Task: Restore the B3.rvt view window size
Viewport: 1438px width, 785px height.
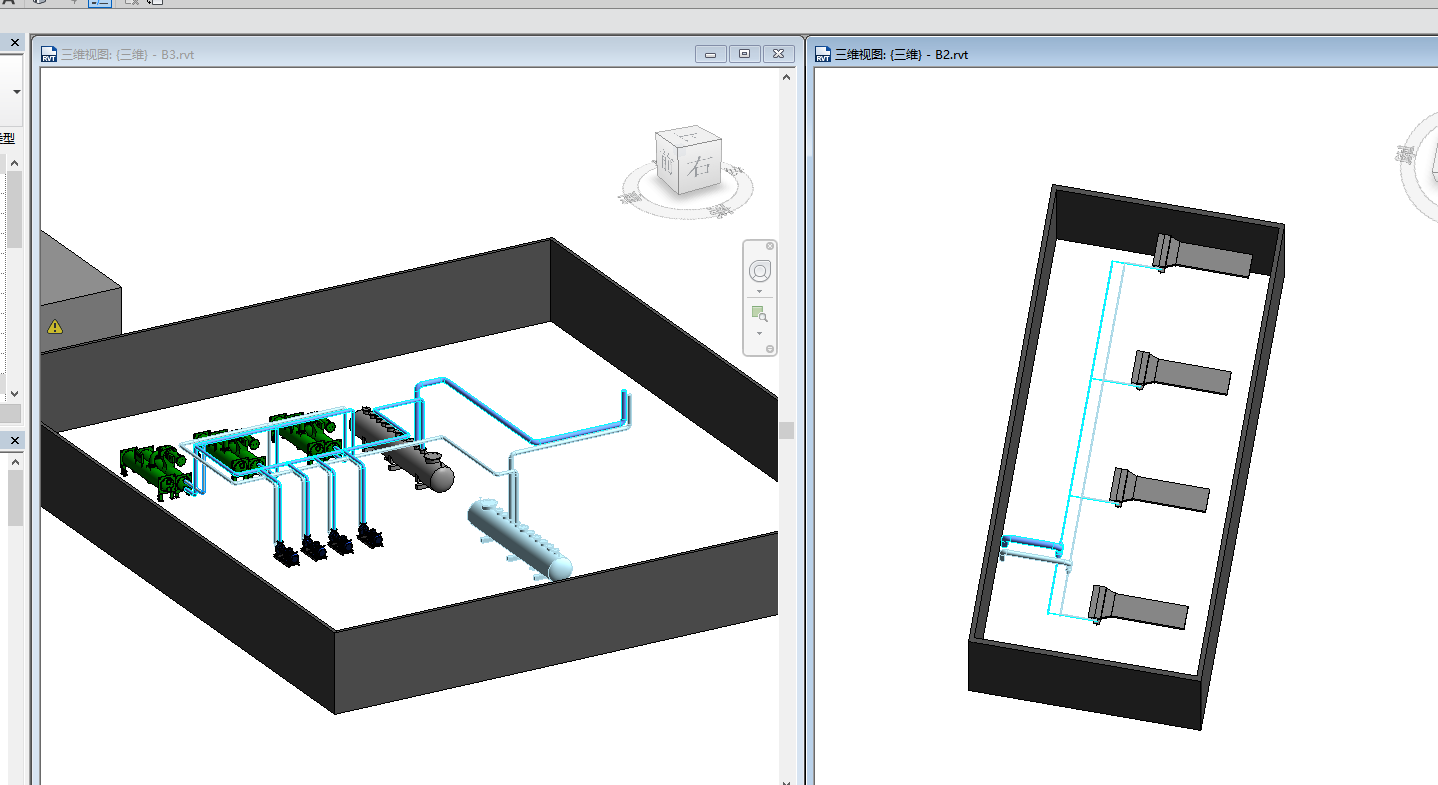Action: click(744, 54)
